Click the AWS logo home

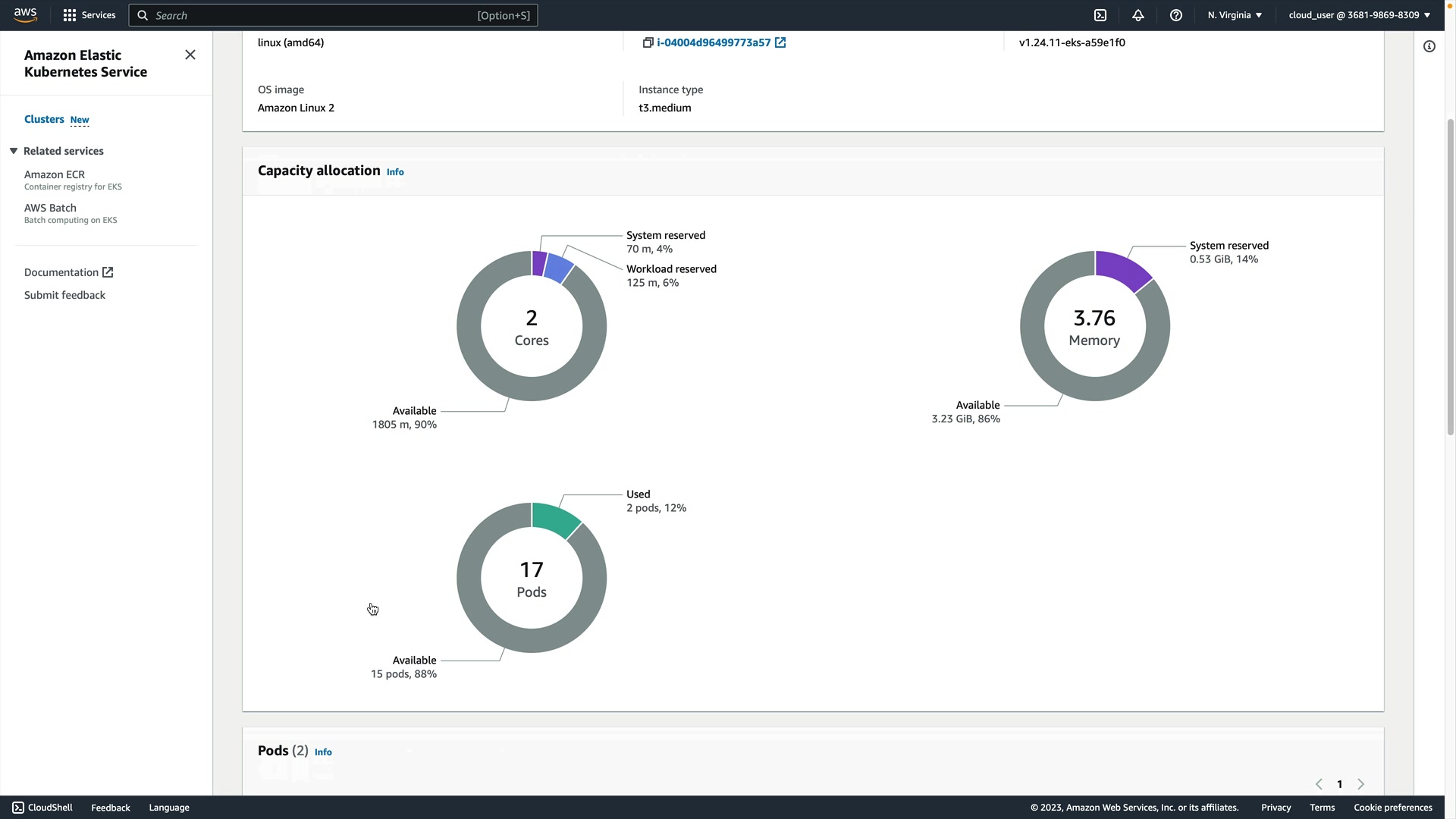point(25,15)
